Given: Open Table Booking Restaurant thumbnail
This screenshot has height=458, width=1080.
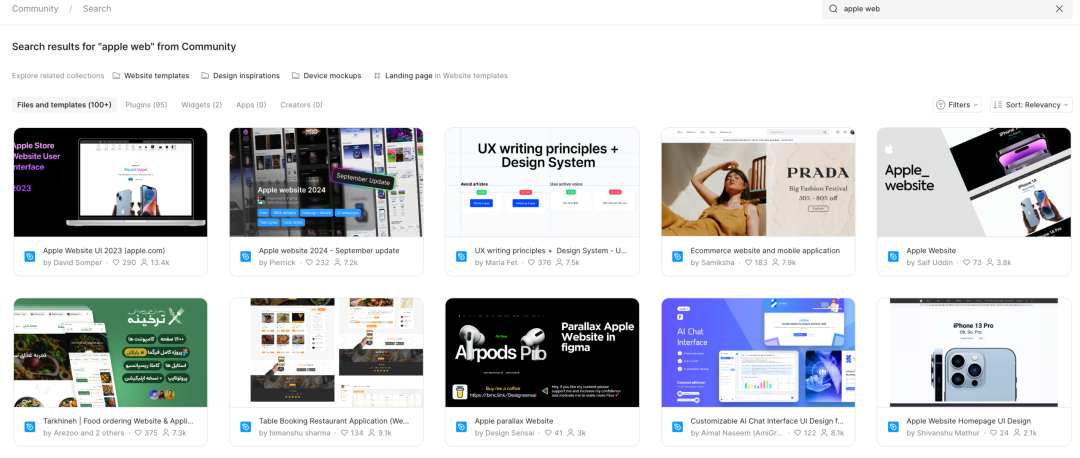Looking at the screenshot, I should click(x=326, y=352).
